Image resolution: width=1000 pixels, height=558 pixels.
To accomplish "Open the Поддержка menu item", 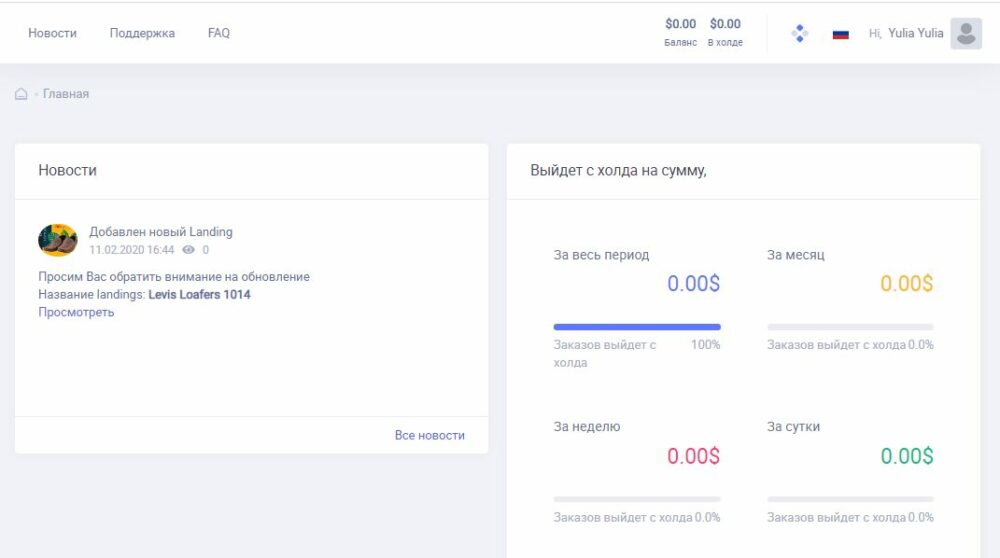I will pyautogui.click(x=142, y=33).
